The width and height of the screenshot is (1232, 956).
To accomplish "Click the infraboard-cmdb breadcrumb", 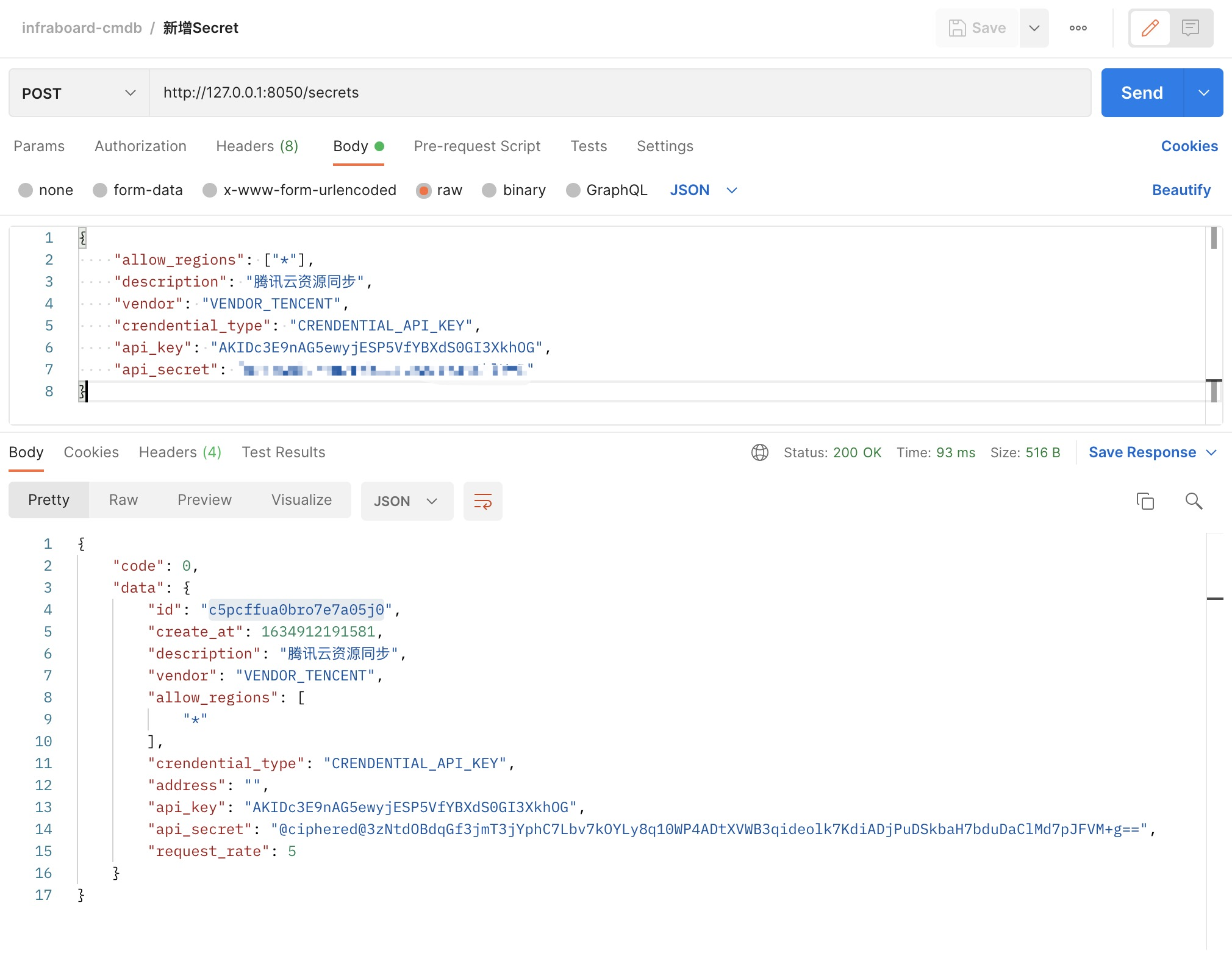I will coord(82,28).
